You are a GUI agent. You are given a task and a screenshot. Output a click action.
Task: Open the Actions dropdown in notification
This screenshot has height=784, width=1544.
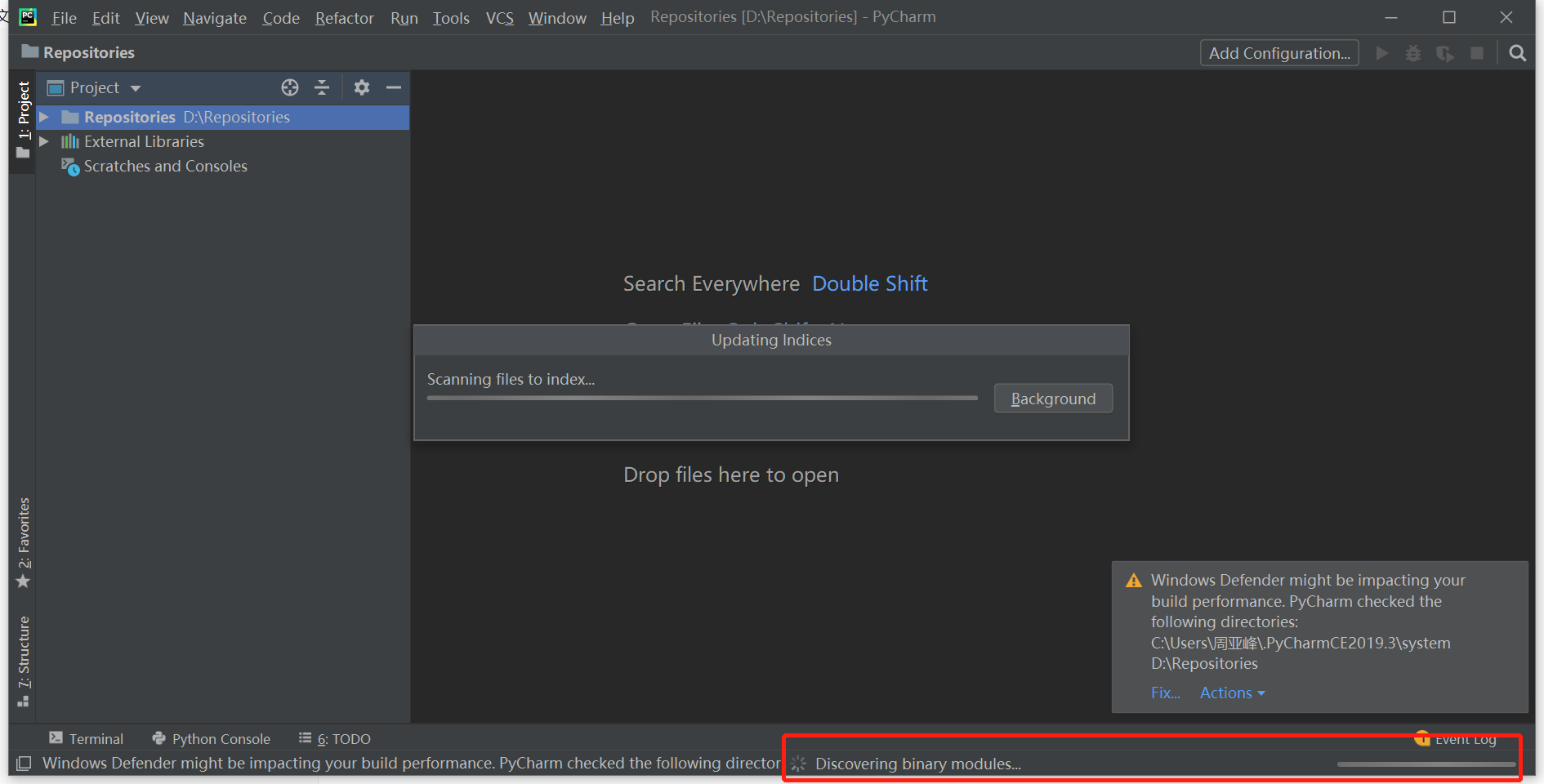[x=1232, y=693]
